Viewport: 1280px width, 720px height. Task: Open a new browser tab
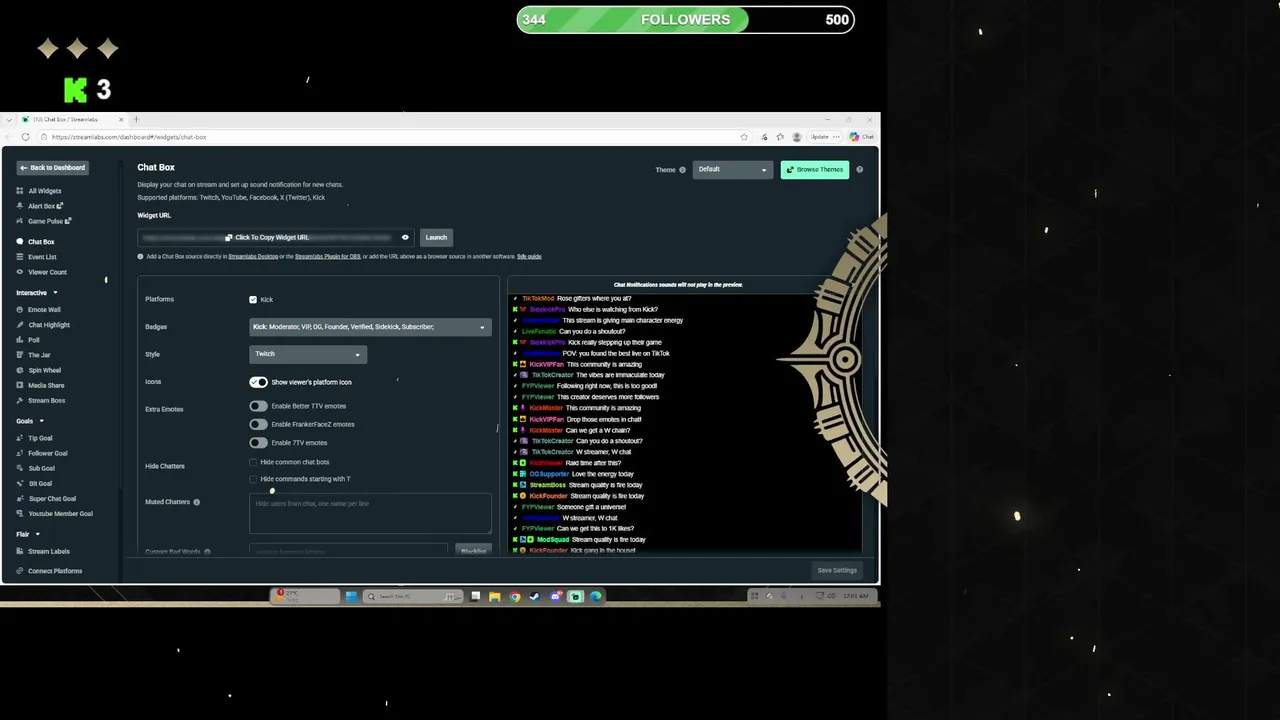pos(136,120)
